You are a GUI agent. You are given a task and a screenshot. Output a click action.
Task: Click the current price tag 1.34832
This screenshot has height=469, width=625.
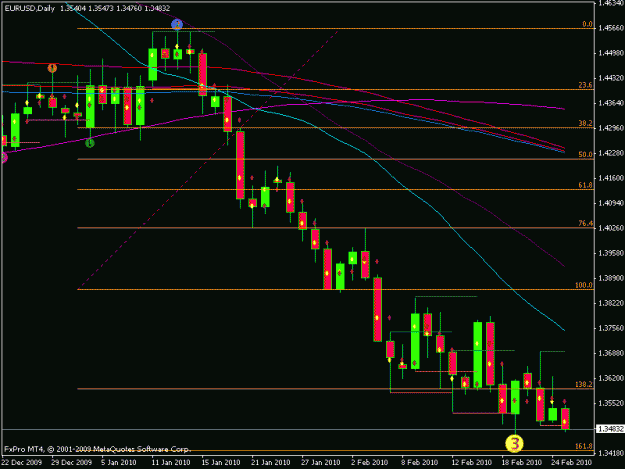(x=610, y=429)
